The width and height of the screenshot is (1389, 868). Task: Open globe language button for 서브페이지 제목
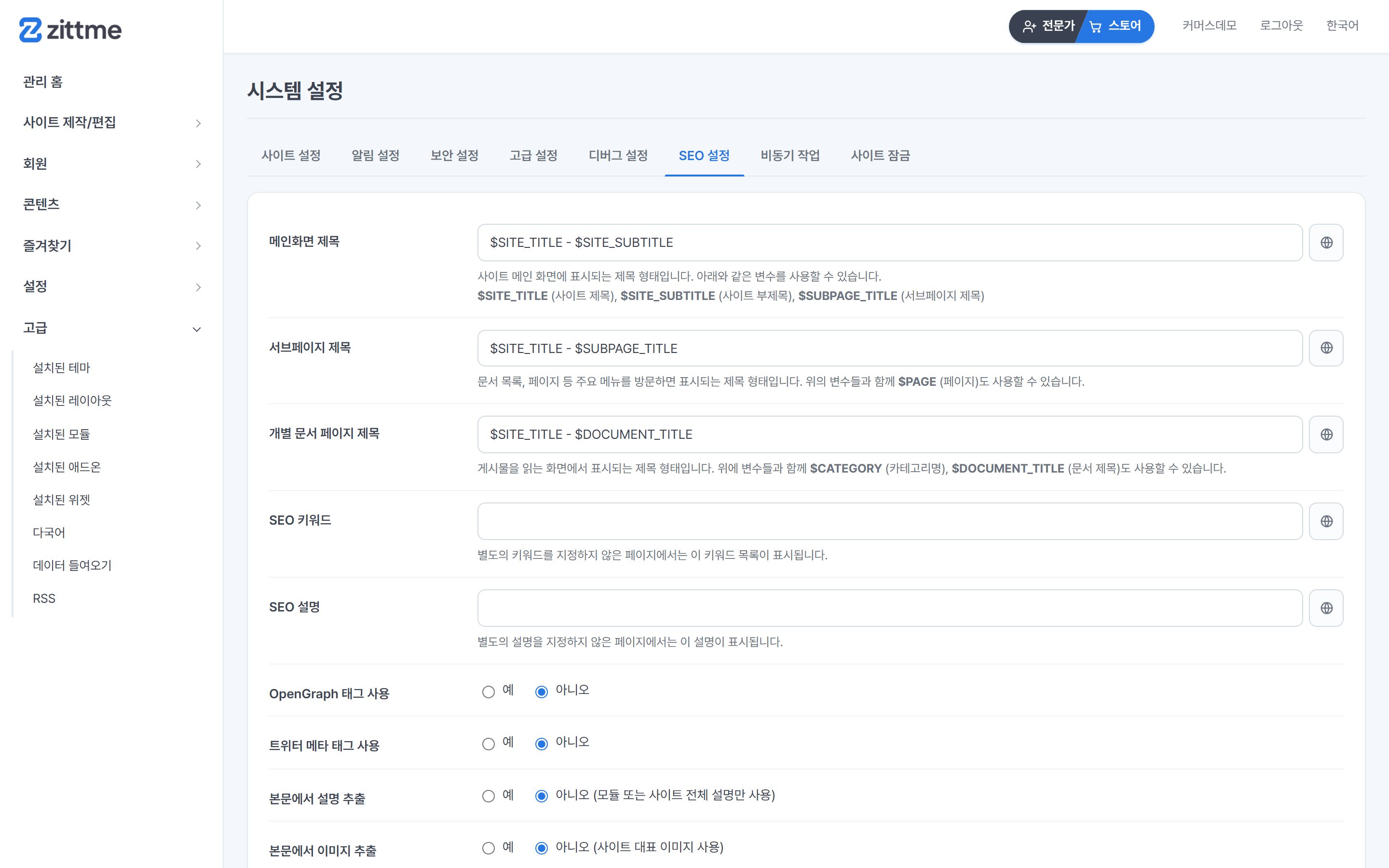tap(1326, 348)
